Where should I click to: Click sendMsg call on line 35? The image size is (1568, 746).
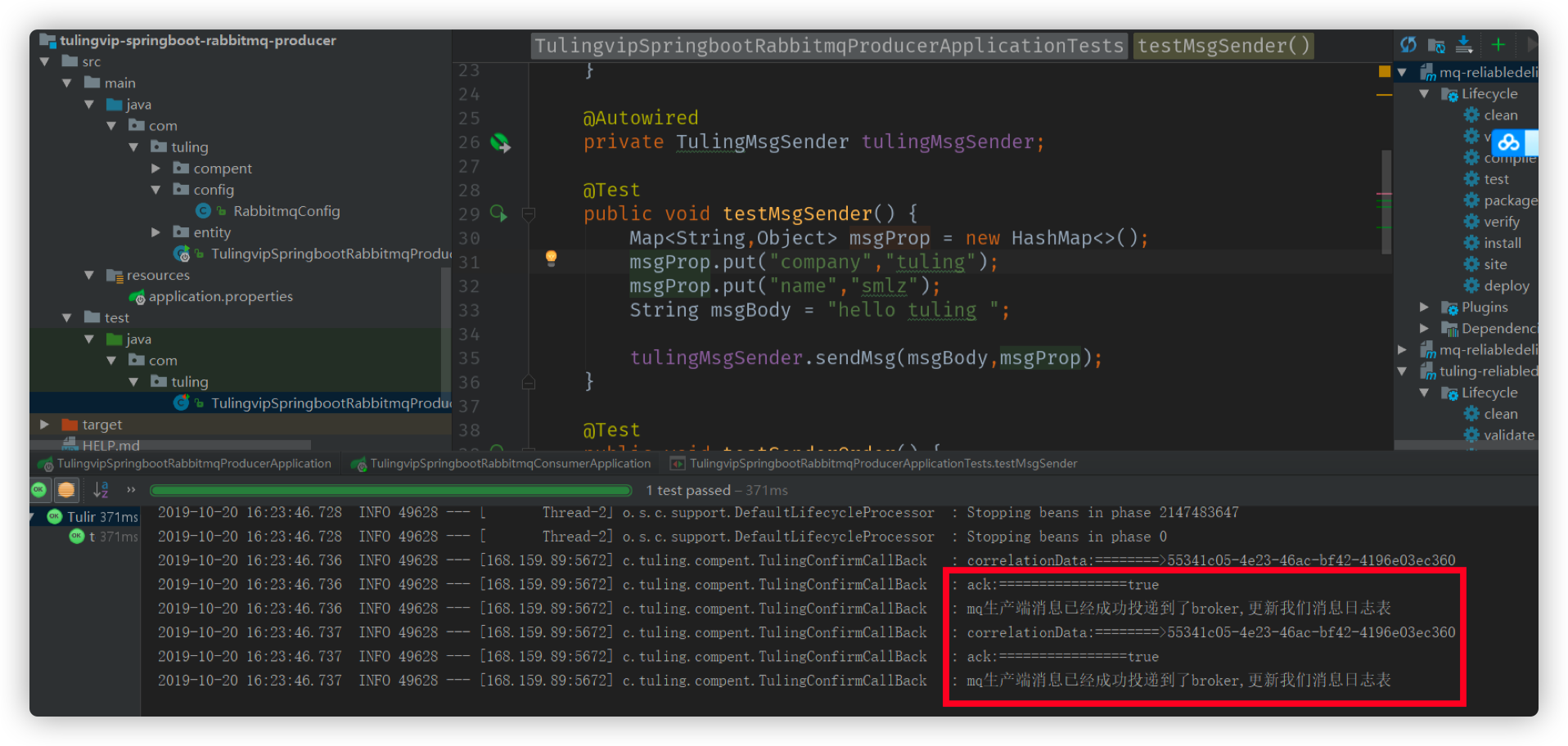[855, 357]
